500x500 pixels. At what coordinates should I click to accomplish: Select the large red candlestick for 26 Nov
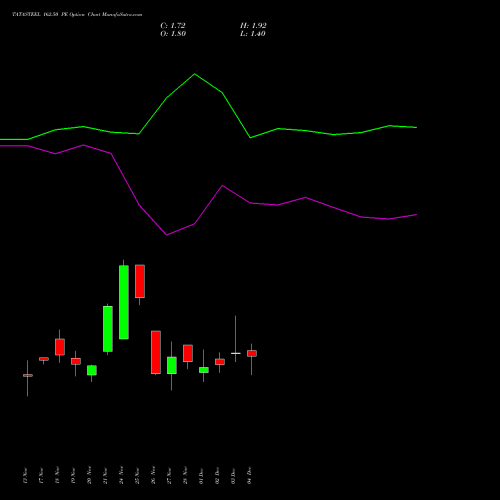pos(156,352)
